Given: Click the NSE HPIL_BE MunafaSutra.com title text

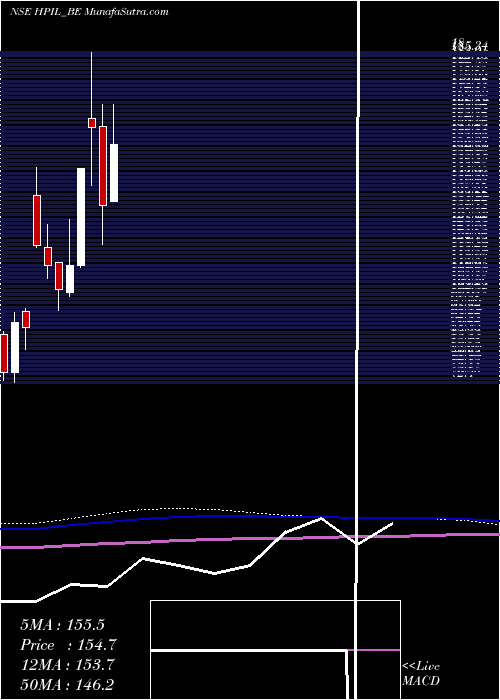Looking at the screenshot, I should click(x=89, y=12).
